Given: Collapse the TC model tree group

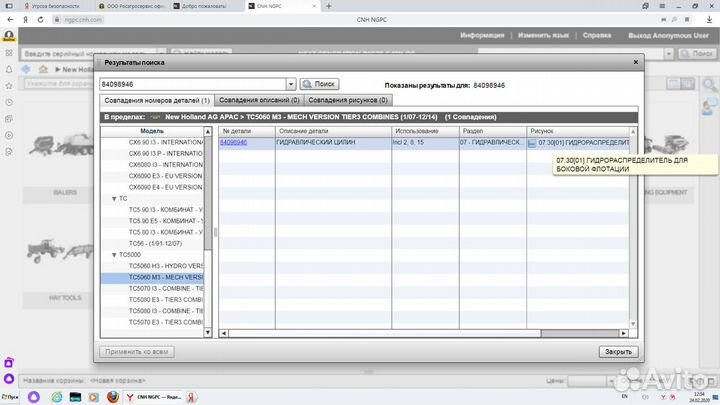Looking at the screenshot, I should point(113,199).
